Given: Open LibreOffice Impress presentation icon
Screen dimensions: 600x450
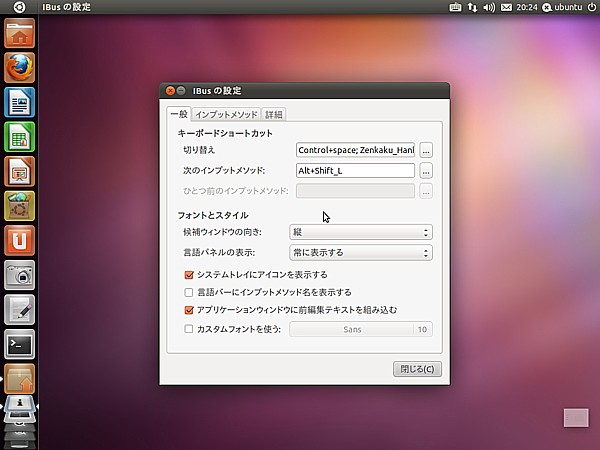Looking at the screenshot, I should click(x=20, y=171).
